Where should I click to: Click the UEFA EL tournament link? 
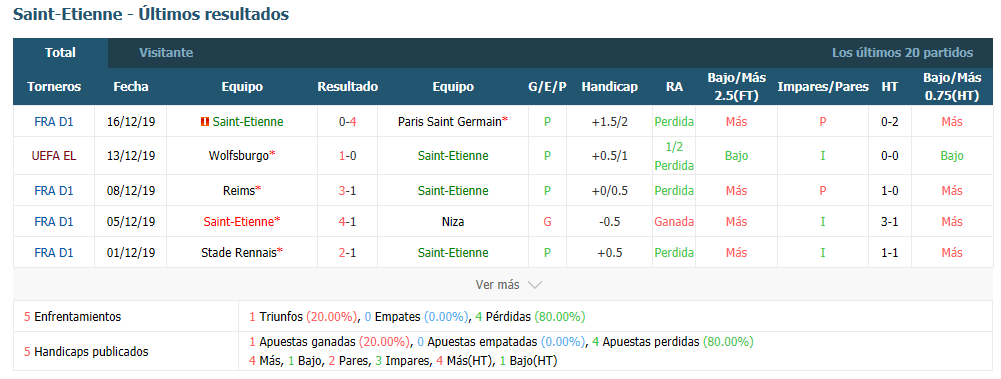54,156
